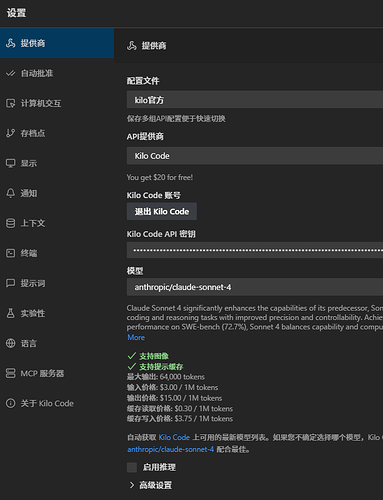Click the auto-approve checkmark icon
The image size is (383, 500).
[x=11, y=73]
